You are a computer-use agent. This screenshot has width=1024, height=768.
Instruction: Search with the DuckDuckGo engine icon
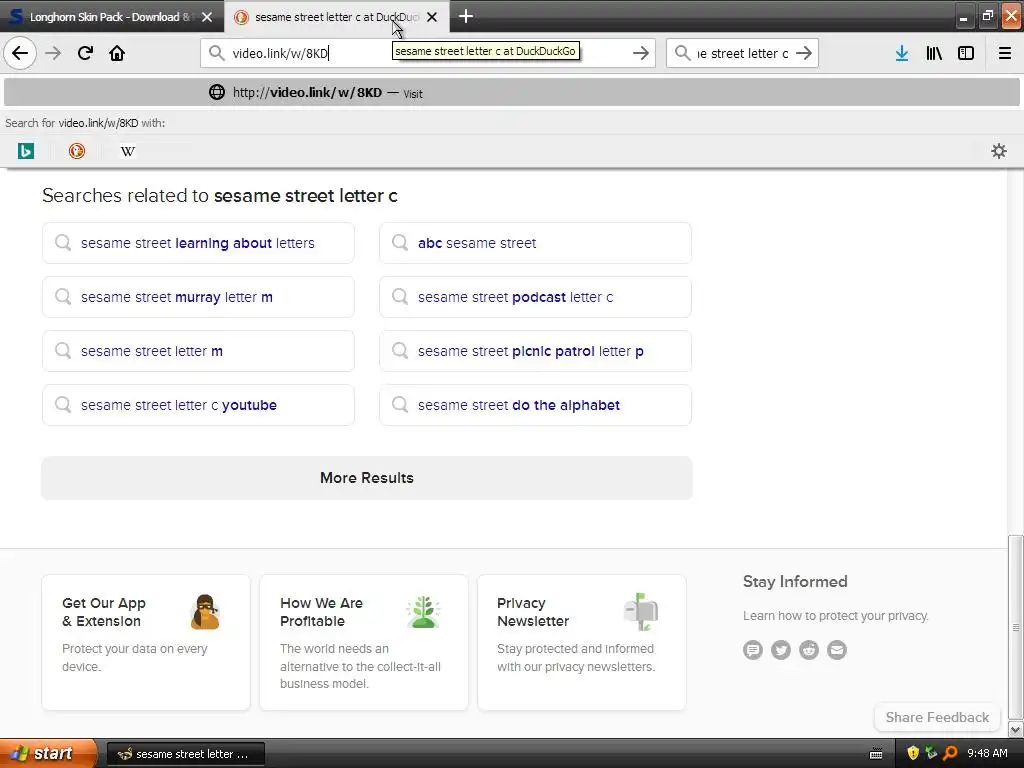point(76,151)
